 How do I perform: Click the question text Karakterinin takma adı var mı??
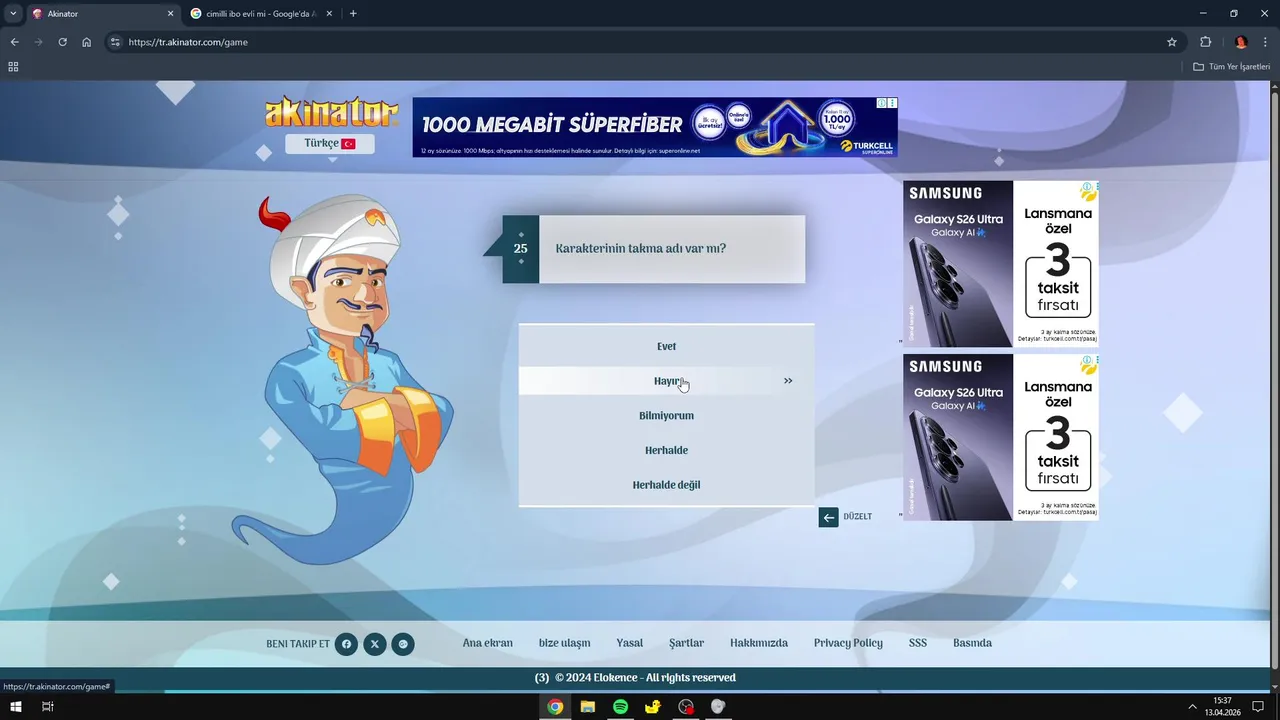[641, 249]
